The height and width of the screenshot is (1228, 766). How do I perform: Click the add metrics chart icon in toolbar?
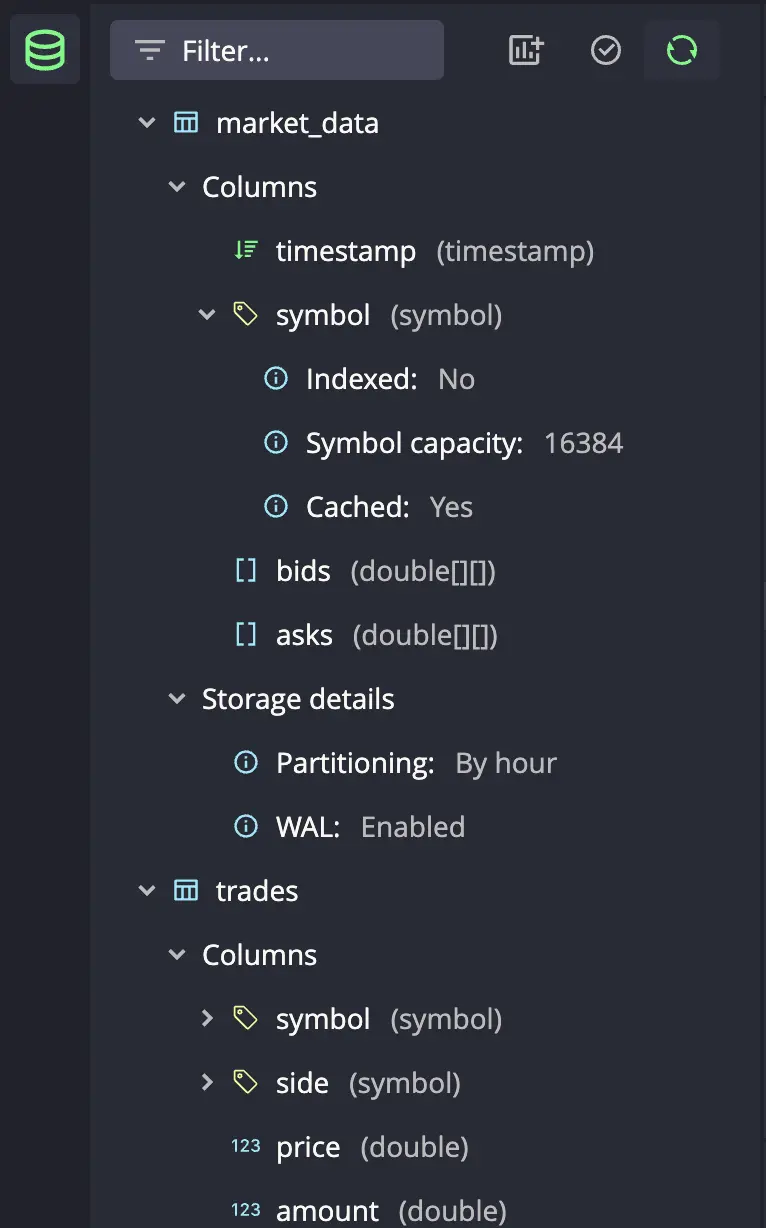(x=526, y=49)
